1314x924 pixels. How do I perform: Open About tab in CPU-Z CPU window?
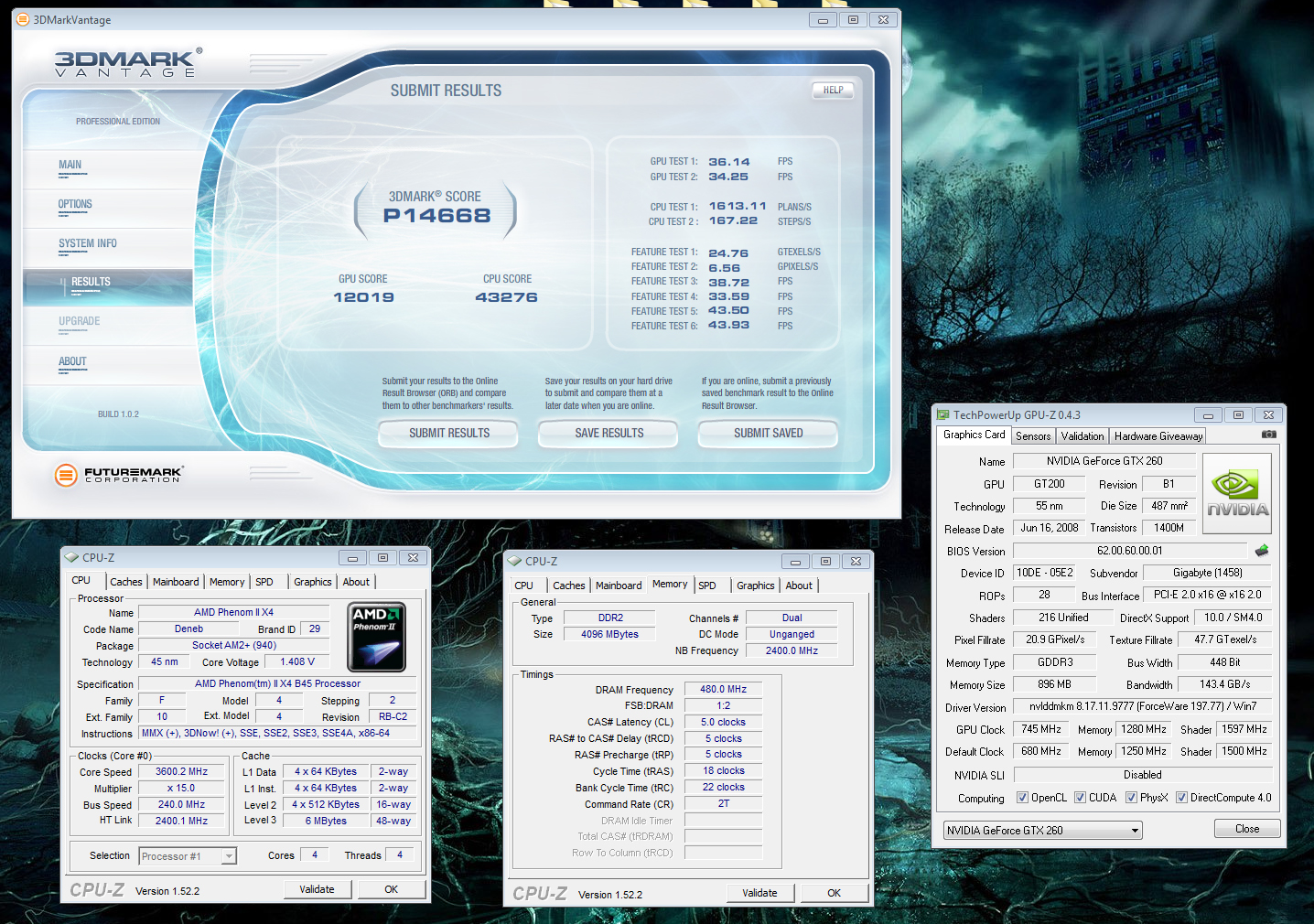tap(356, 582)
